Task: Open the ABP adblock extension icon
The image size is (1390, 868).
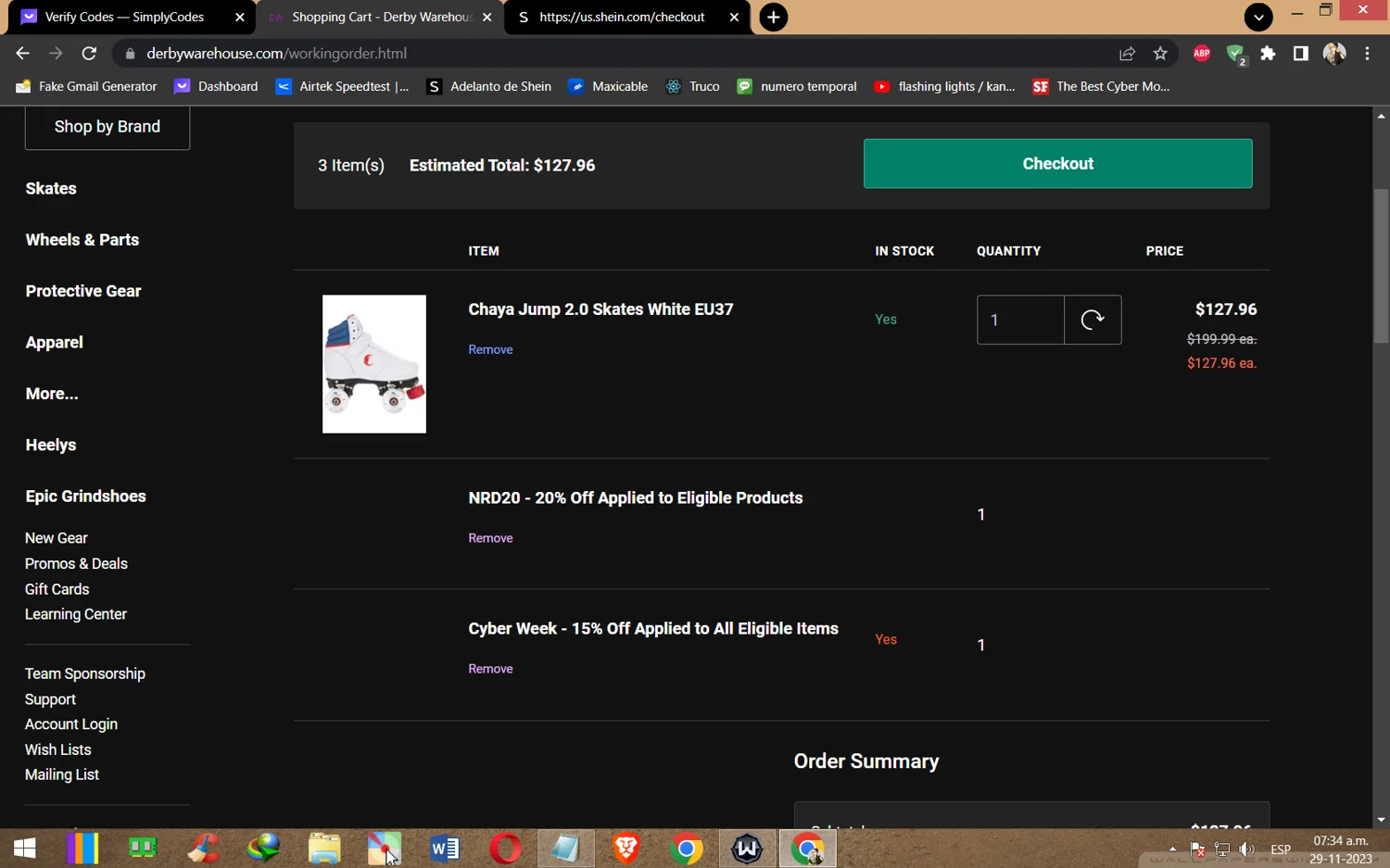Action: tap(1202, 54)
